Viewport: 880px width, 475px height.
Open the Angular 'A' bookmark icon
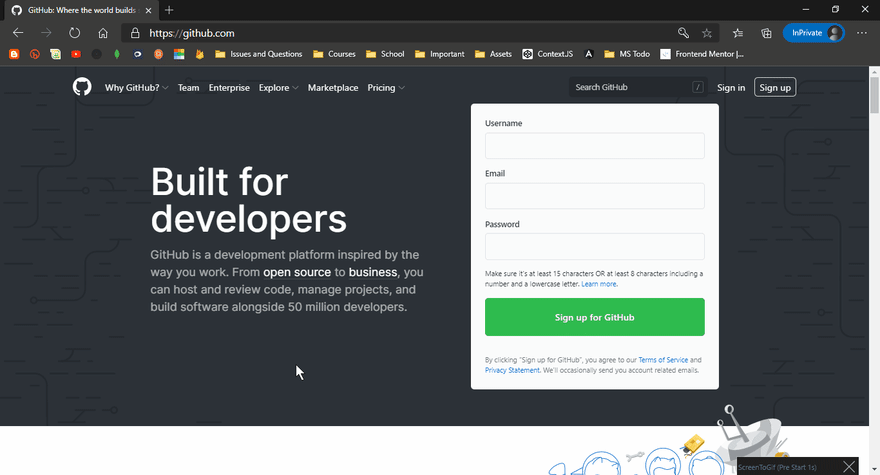[x=588, y=54]
